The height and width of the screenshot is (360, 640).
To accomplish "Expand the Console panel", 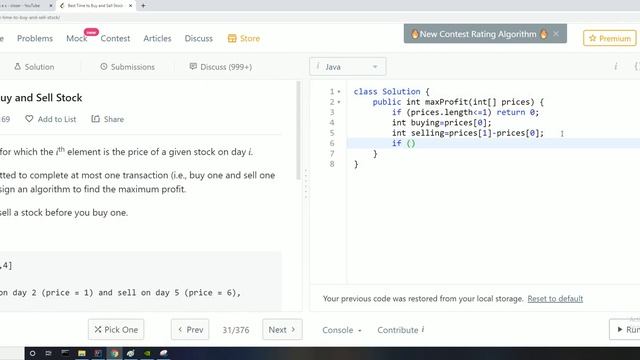I will [342, 330].
